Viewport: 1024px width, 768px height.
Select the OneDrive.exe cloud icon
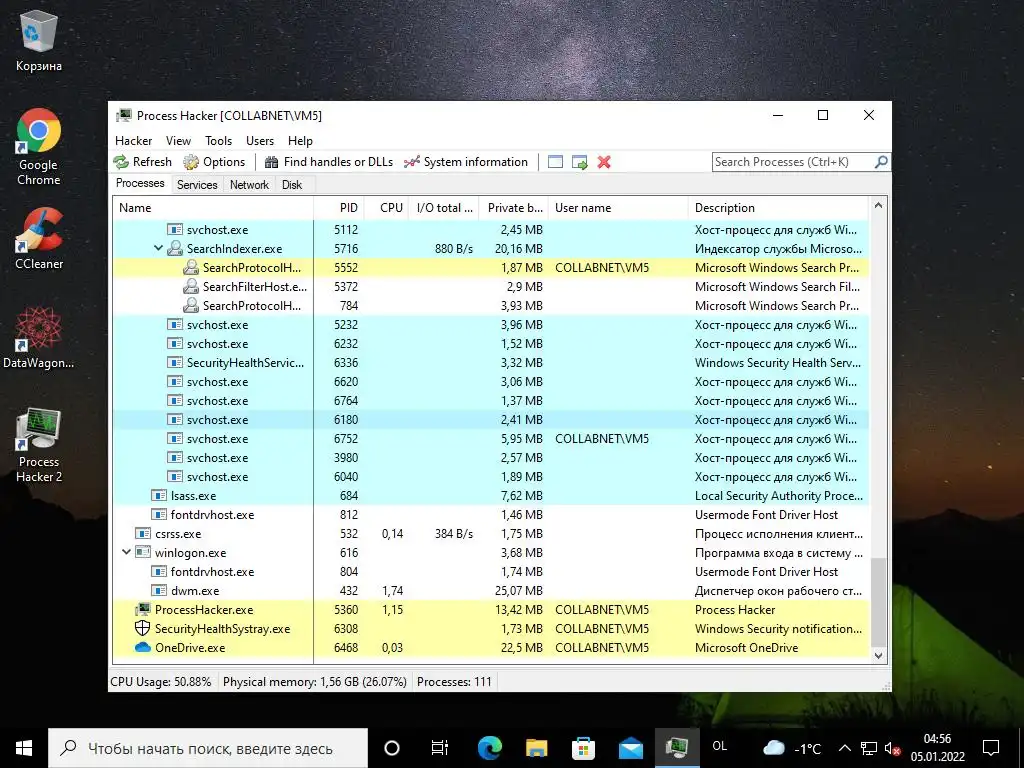(142, 647)
